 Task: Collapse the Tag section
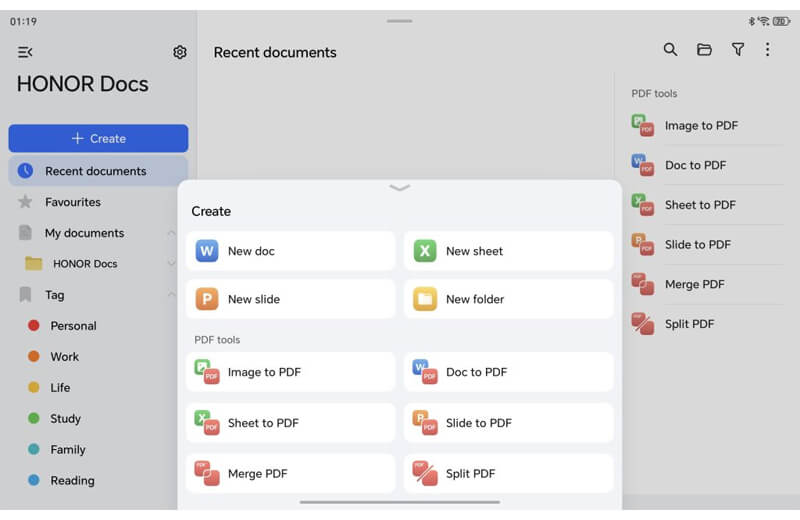(171, 295)
